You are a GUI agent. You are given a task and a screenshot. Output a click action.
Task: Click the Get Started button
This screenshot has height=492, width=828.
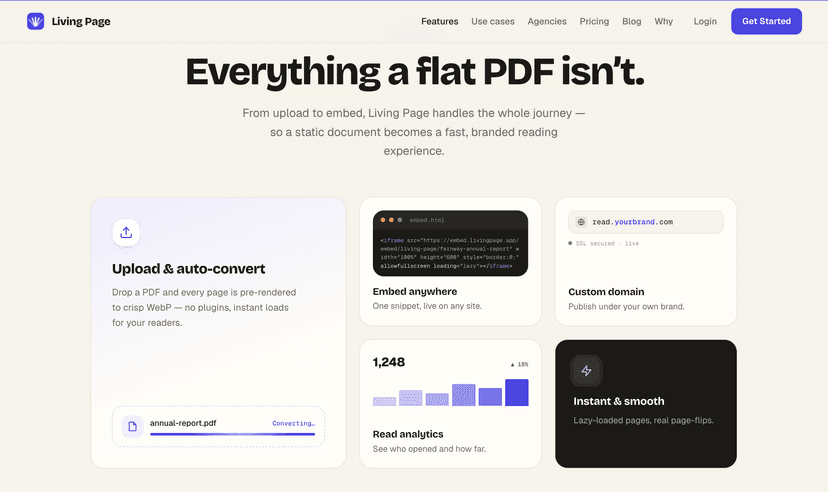766,21
